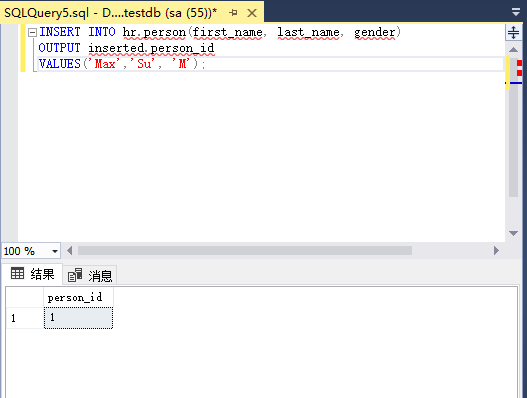Click the hr.person table name

point(154,33)
